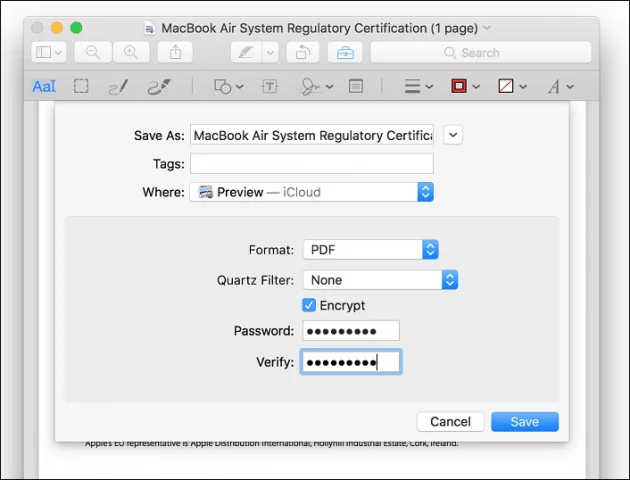The height and width of the screenshot is (480, 630).
Task: Expand the save dialog chevron button
Action: (x=453, y=135)
